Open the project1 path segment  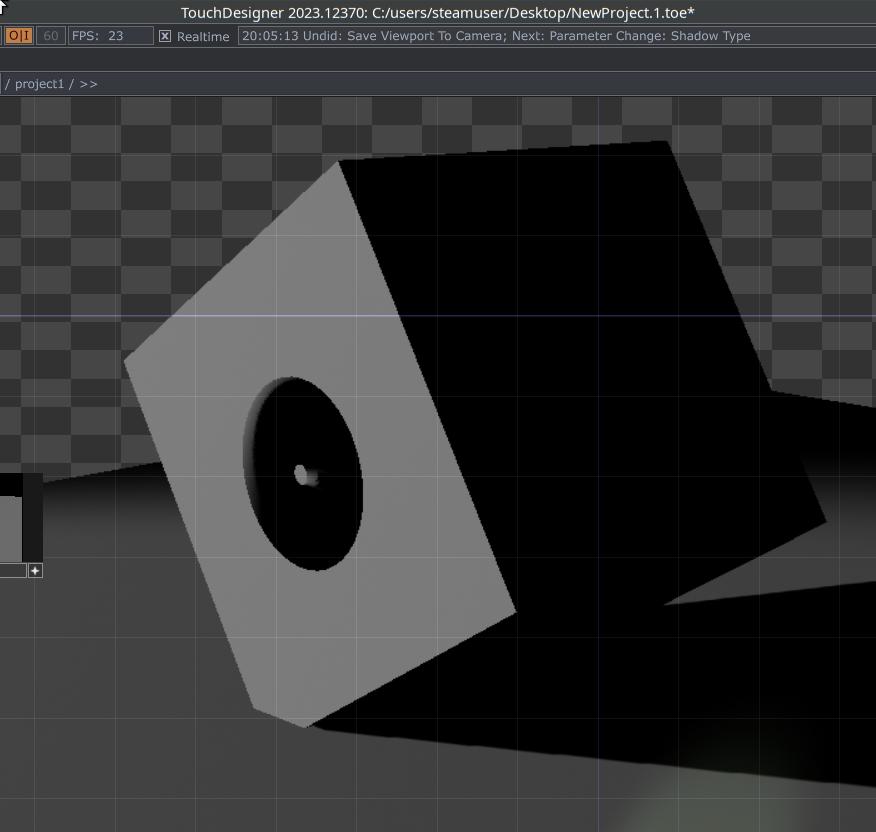(x=39, y=84)
